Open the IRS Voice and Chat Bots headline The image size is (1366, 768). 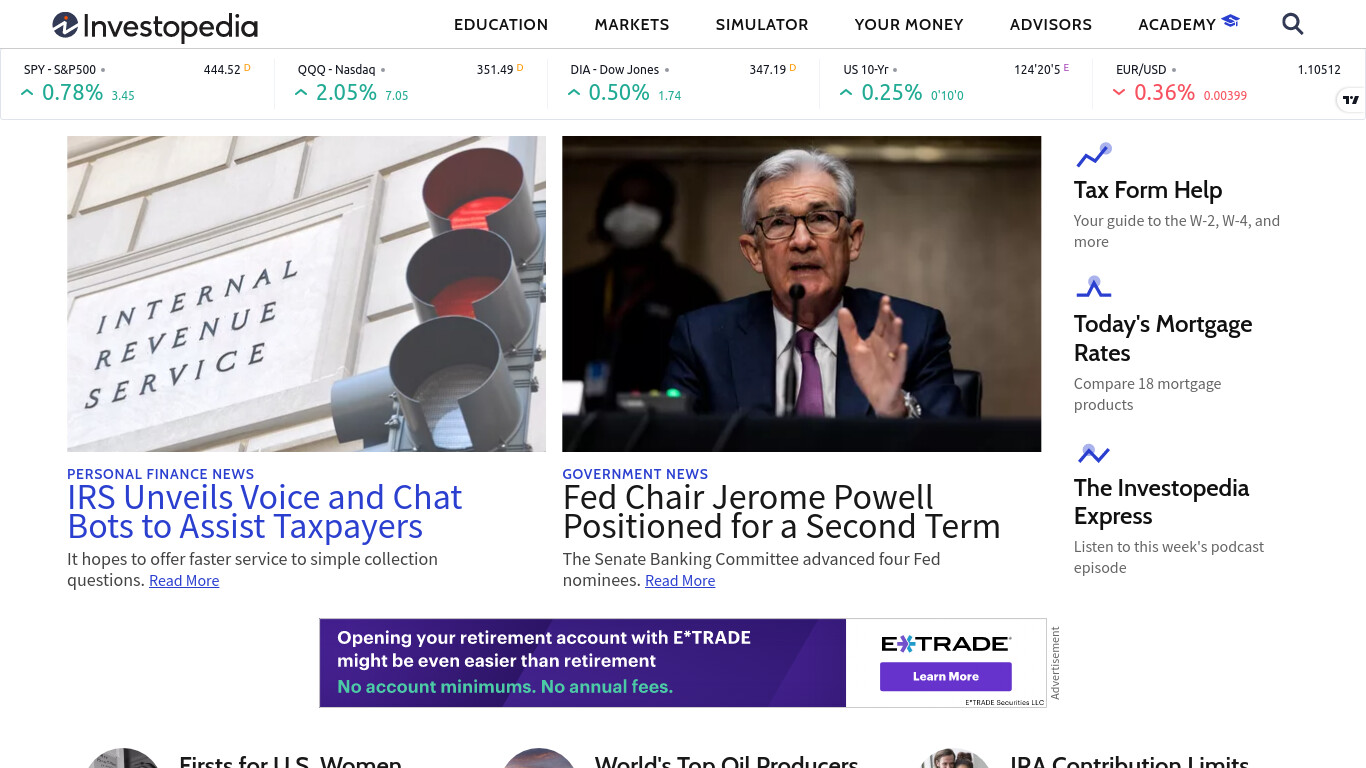pos(265,512)
